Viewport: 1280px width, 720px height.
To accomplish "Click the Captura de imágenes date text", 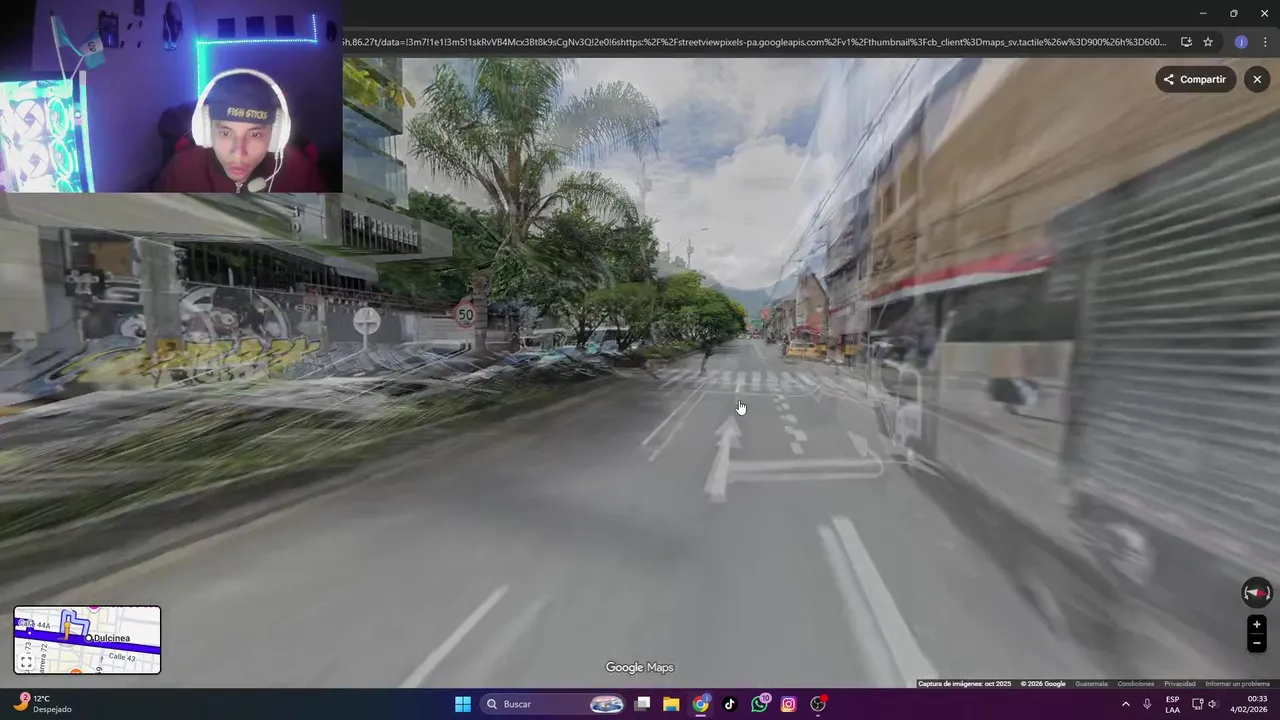I will [x=965, y=684].
